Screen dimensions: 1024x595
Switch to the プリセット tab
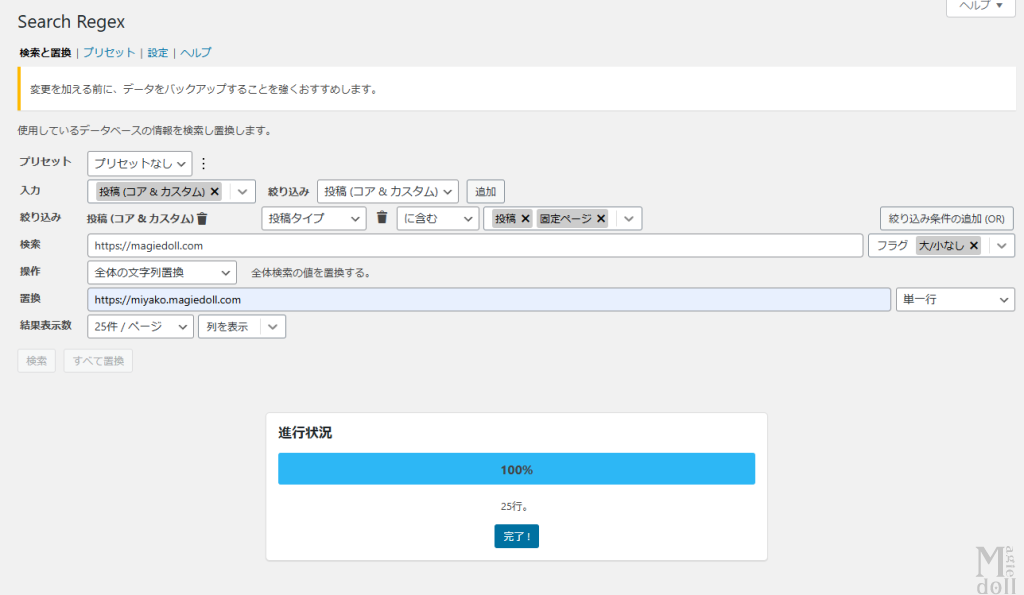point(108,52)
